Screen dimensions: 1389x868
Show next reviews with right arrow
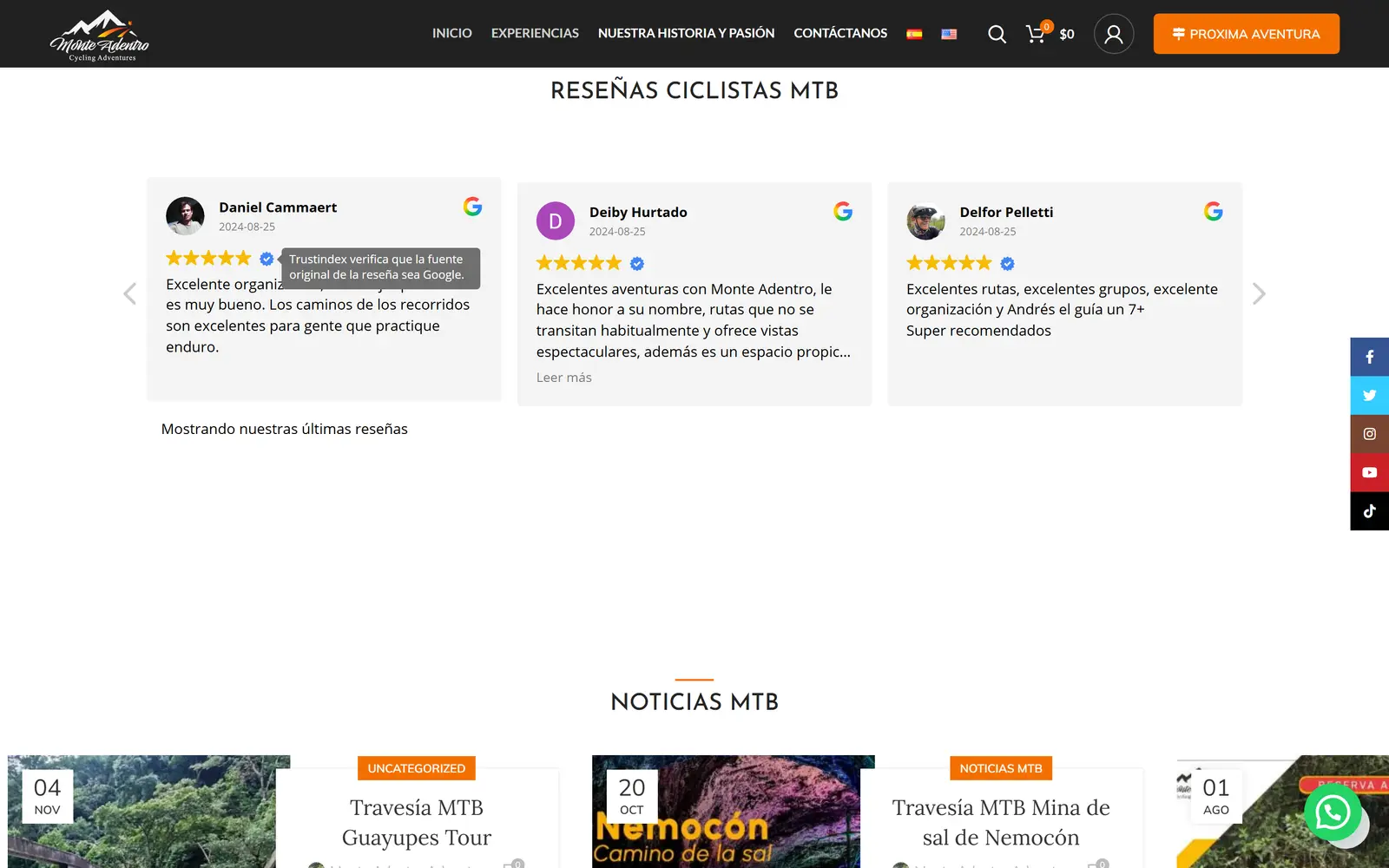(x=1259, y=294)
